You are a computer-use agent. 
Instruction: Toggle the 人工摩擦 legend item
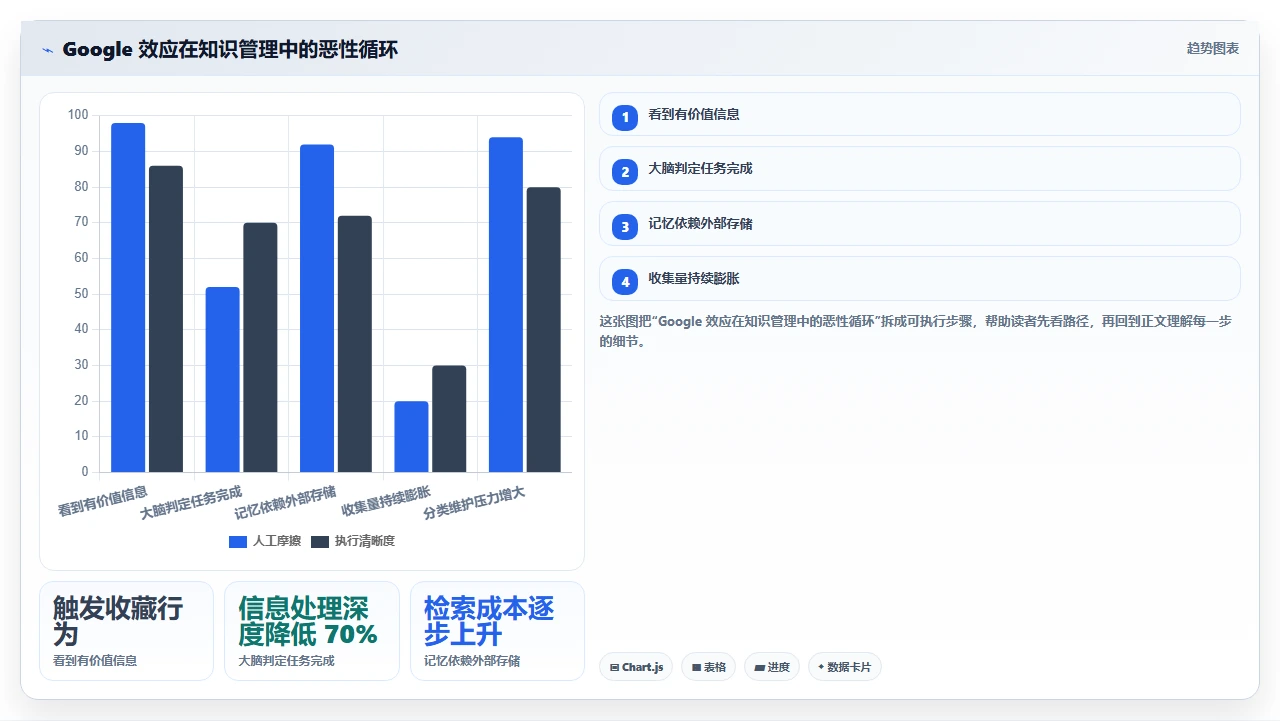coord(265,541)
